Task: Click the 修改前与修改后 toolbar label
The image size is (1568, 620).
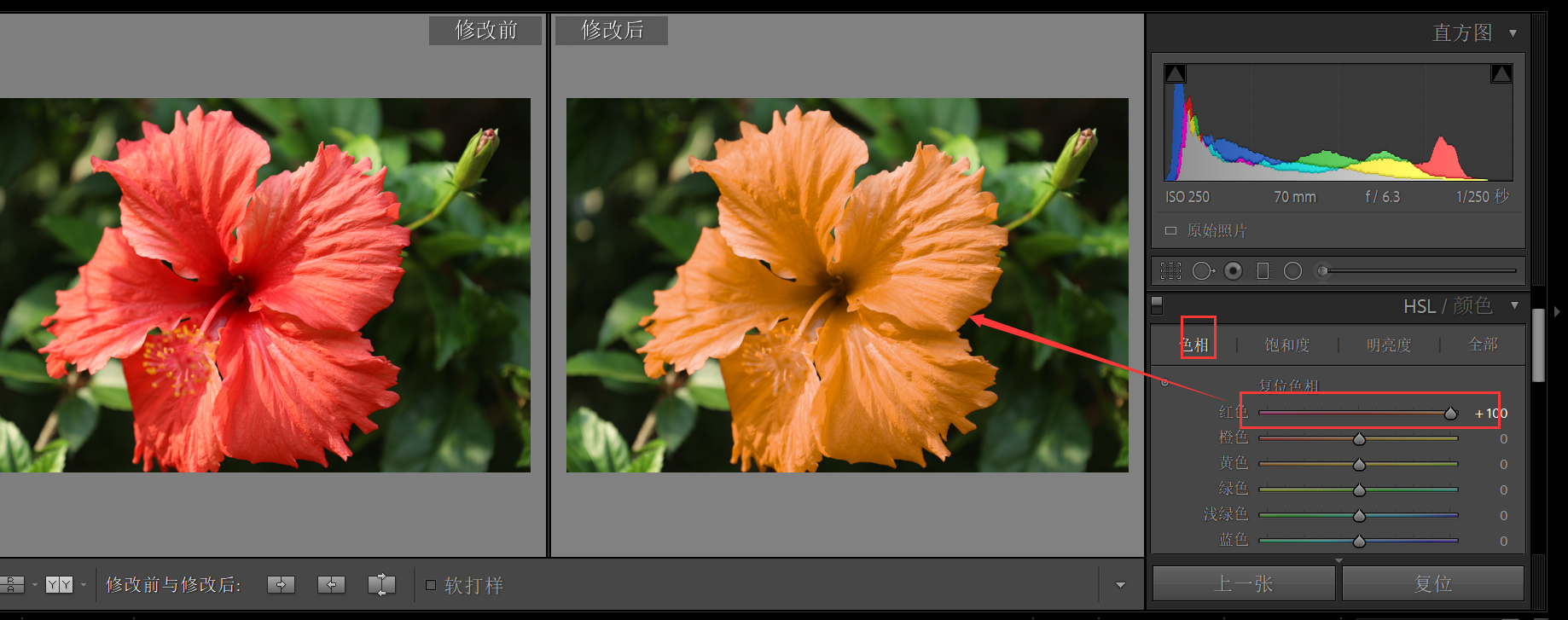Action: click(173, 585)
